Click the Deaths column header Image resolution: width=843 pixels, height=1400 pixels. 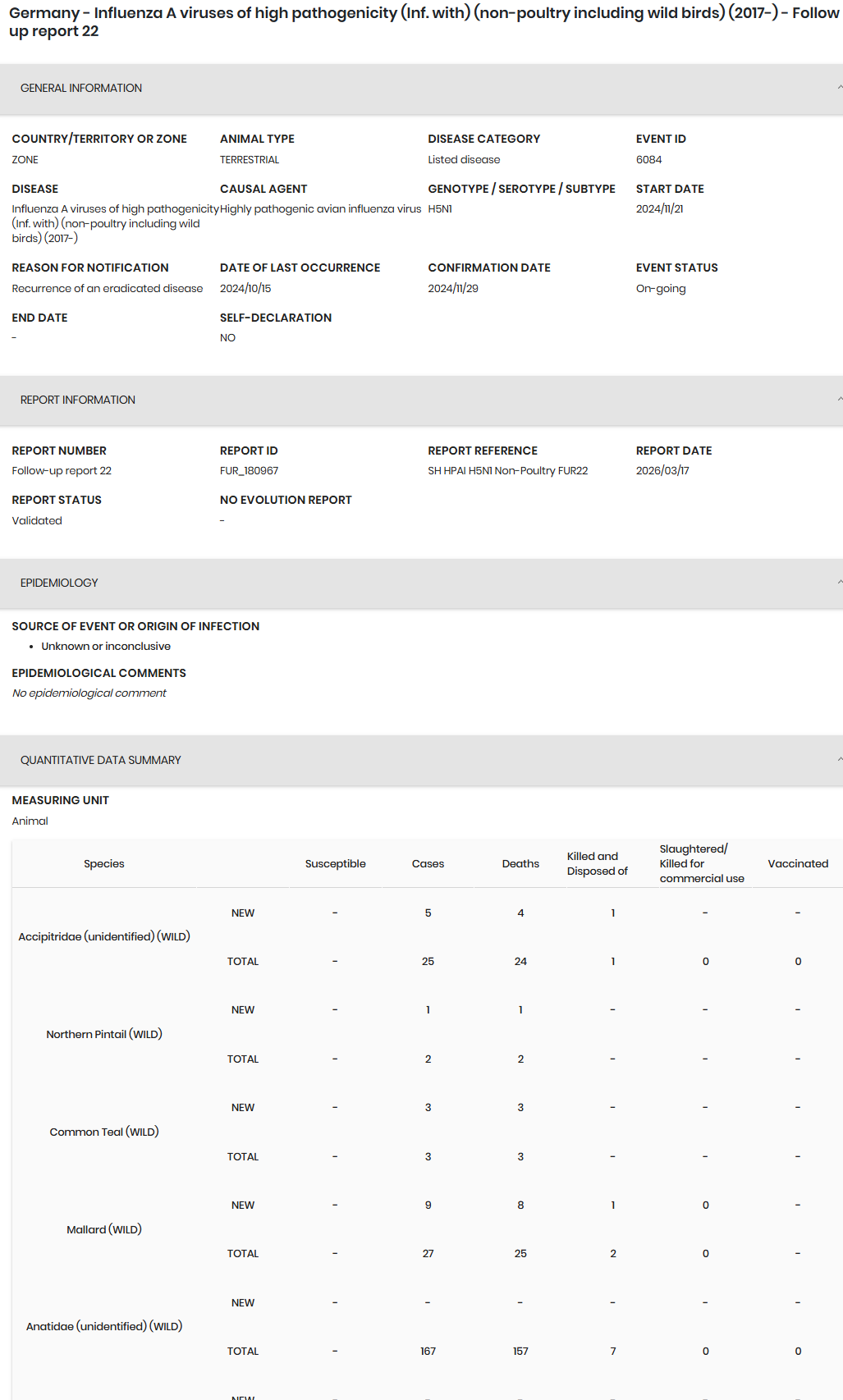(520, 863)
